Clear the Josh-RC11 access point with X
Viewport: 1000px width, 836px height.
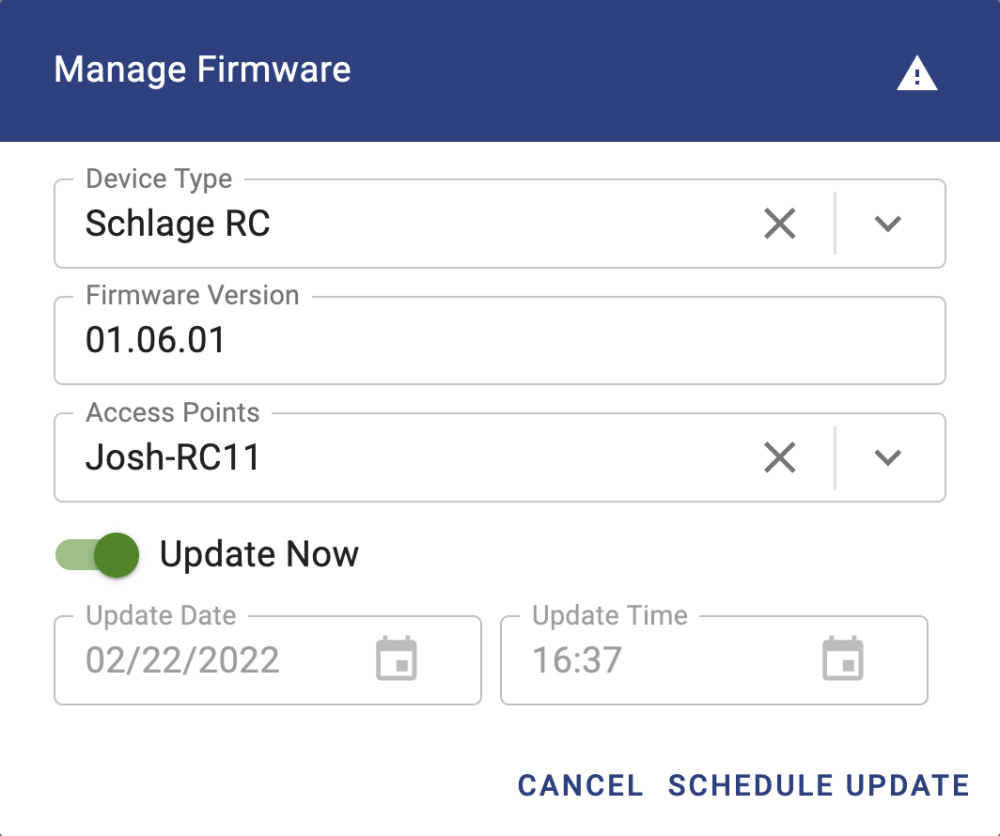coord(779,458)
